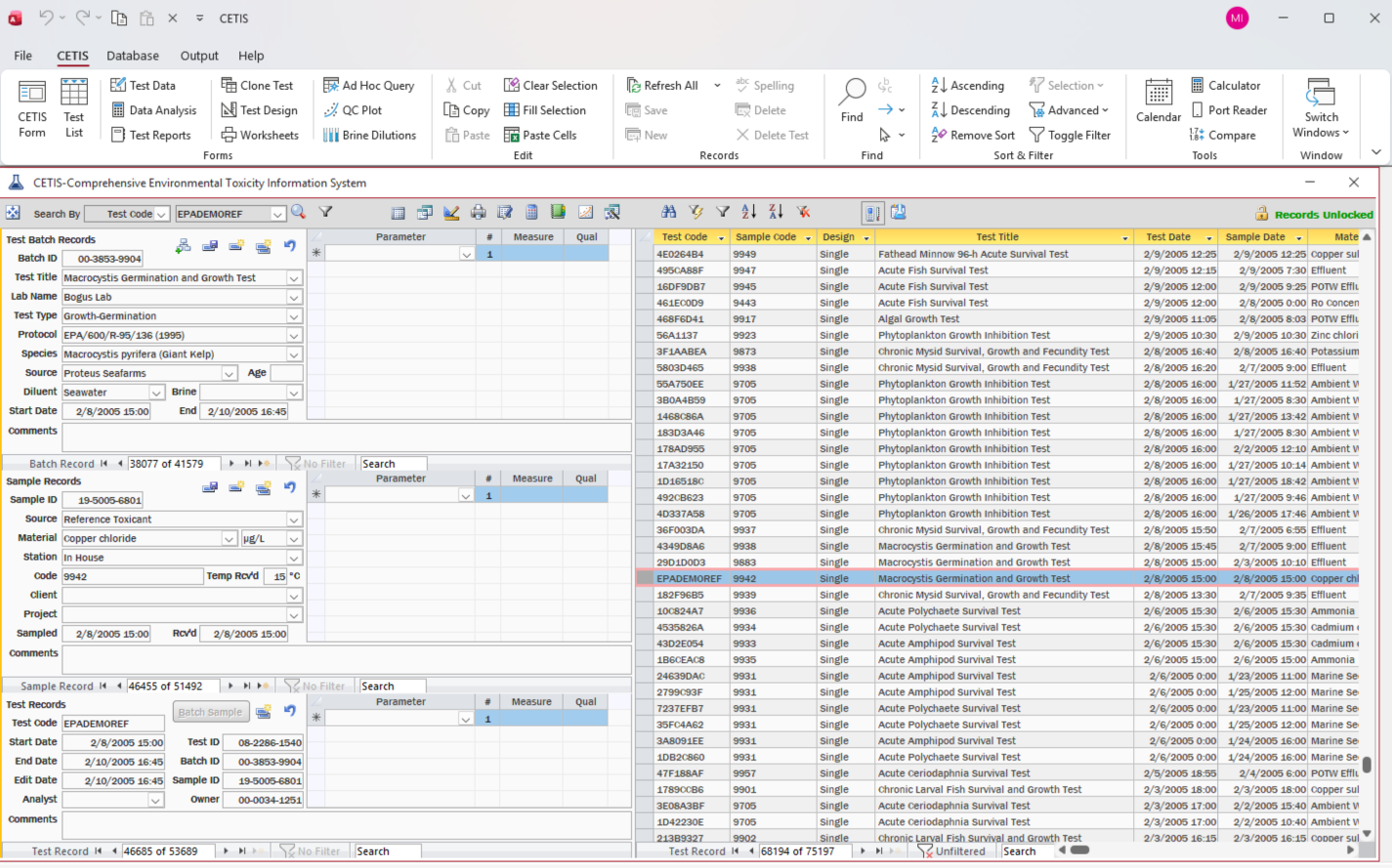Click the filter-by-selection lightning funnel icon
This screenshot has width=1392, height=868.
(x=696, y=211)
